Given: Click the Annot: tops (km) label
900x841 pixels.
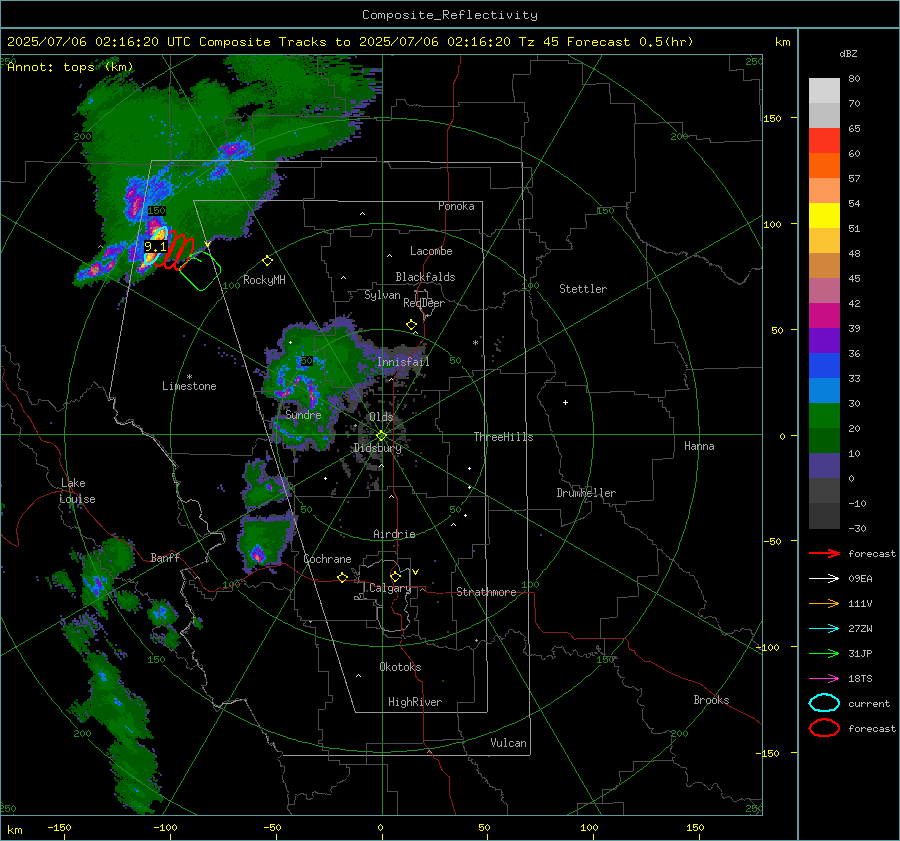Looking at the screenshot, I should (x=70, y=67).
